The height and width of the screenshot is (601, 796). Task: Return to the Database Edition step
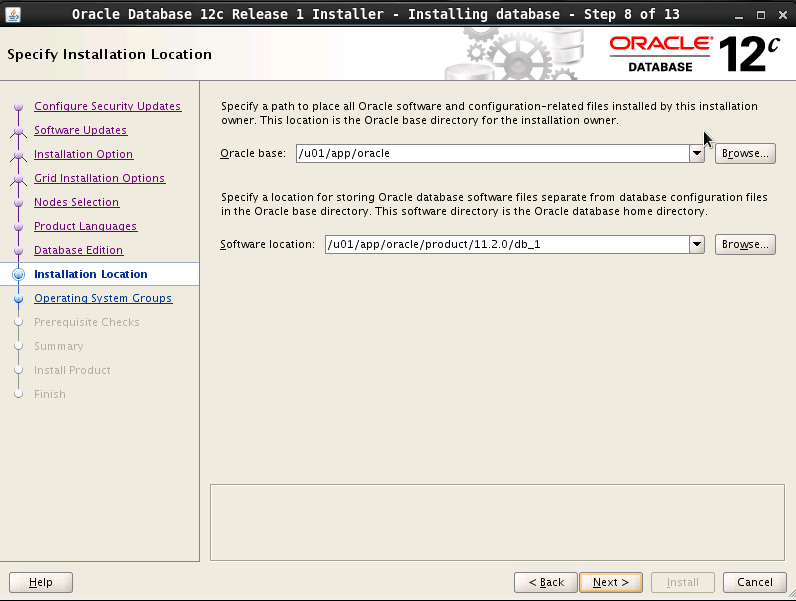point(78,250)
